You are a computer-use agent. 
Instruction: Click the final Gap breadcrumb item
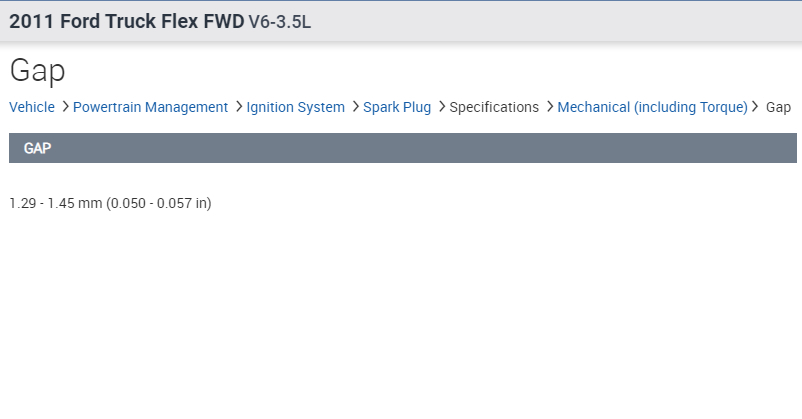778,107
